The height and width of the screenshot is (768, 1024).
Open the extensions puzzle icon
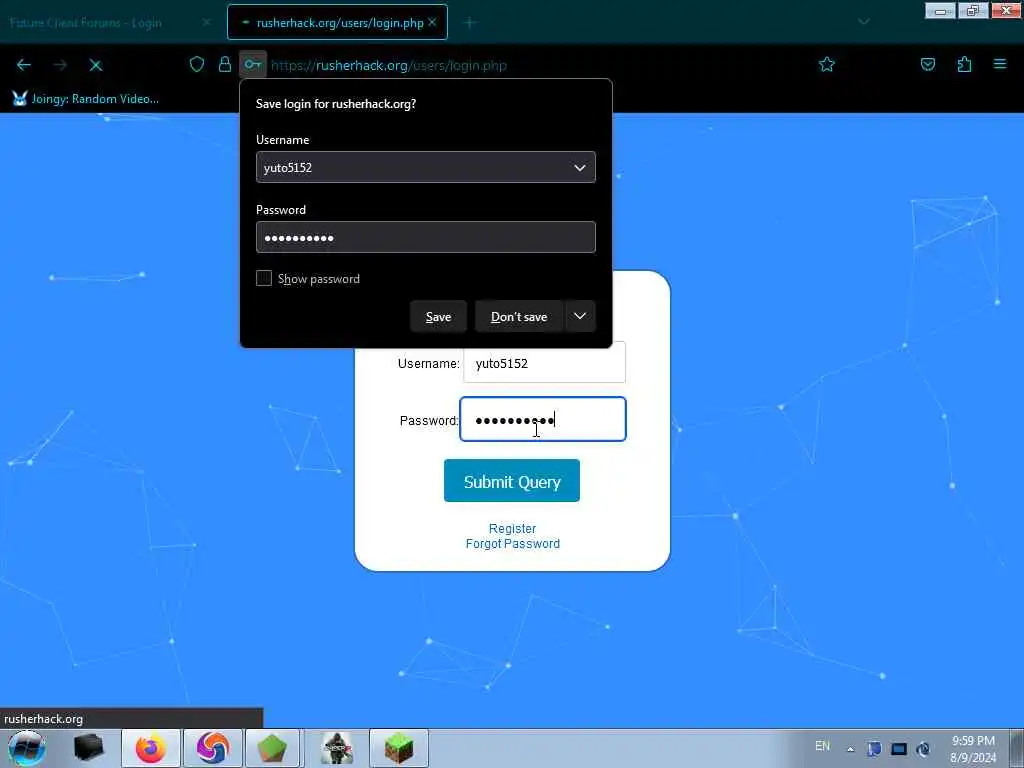[x=964, y=64]
